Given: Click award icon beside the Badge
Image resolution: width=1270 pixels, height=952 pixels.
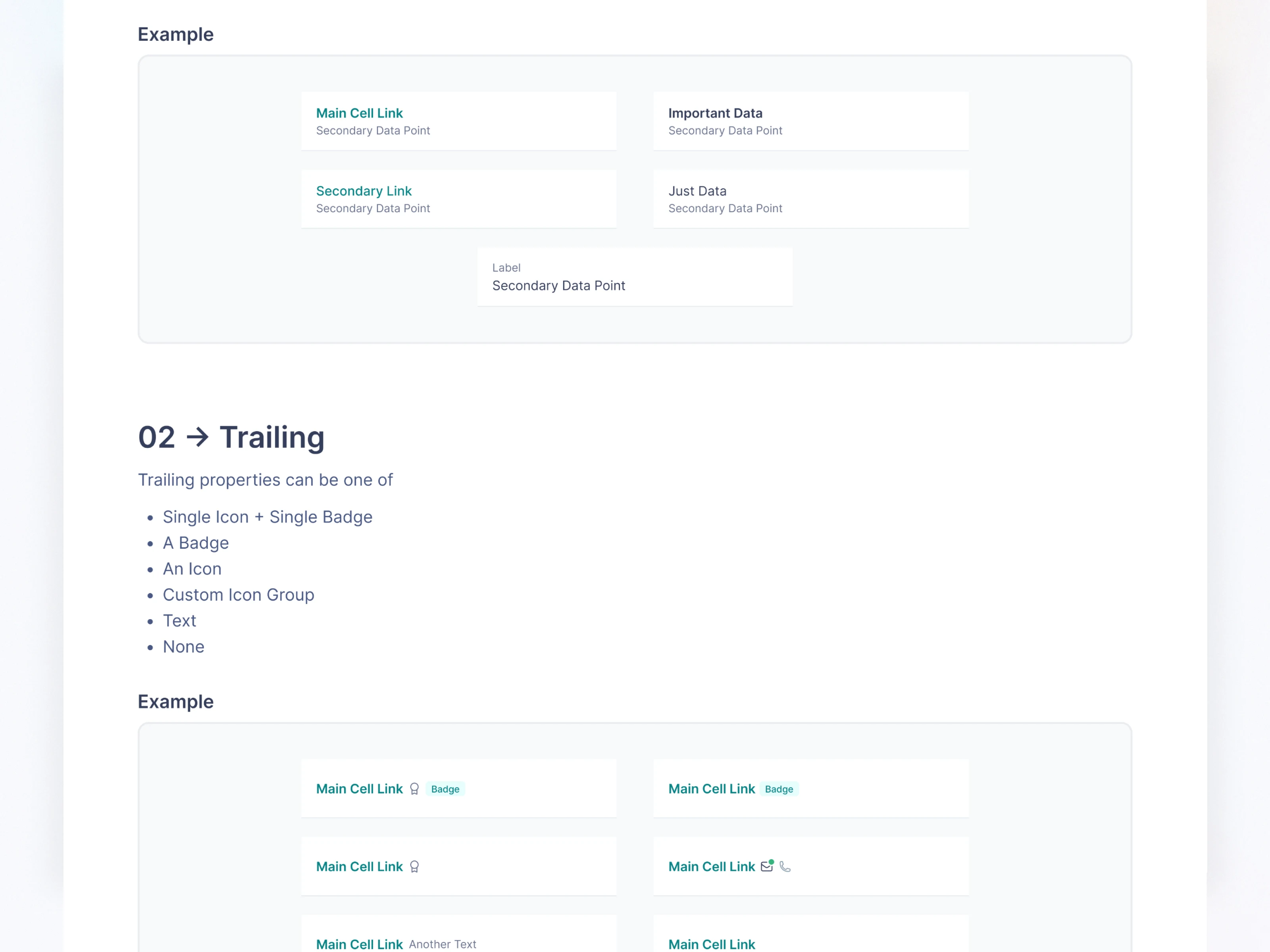Looking at the screenshot, I should [414, 789].
